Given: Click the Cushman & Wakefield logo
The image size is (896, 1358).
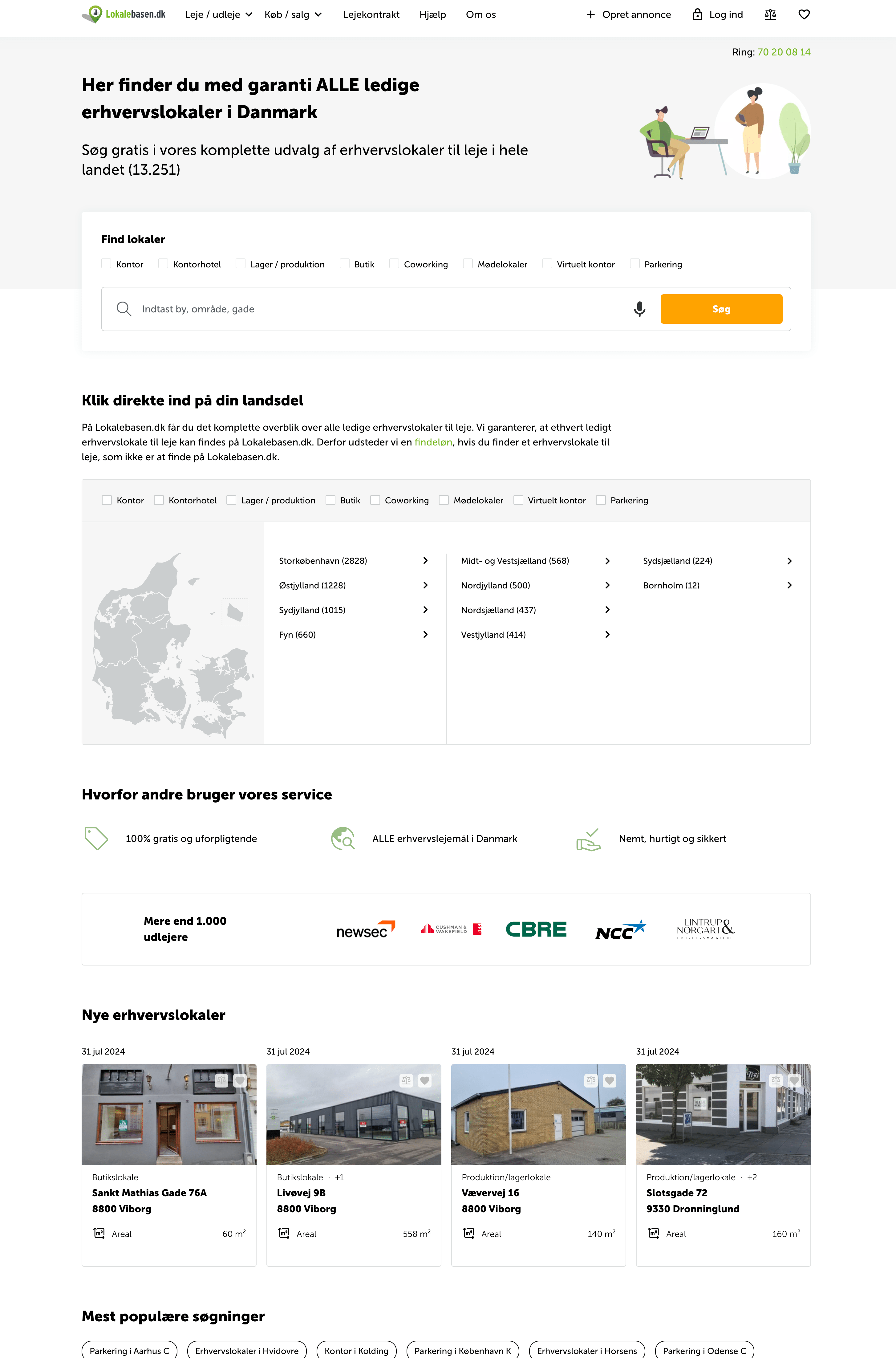Looking at the screenshot, I should click(451, 929).
